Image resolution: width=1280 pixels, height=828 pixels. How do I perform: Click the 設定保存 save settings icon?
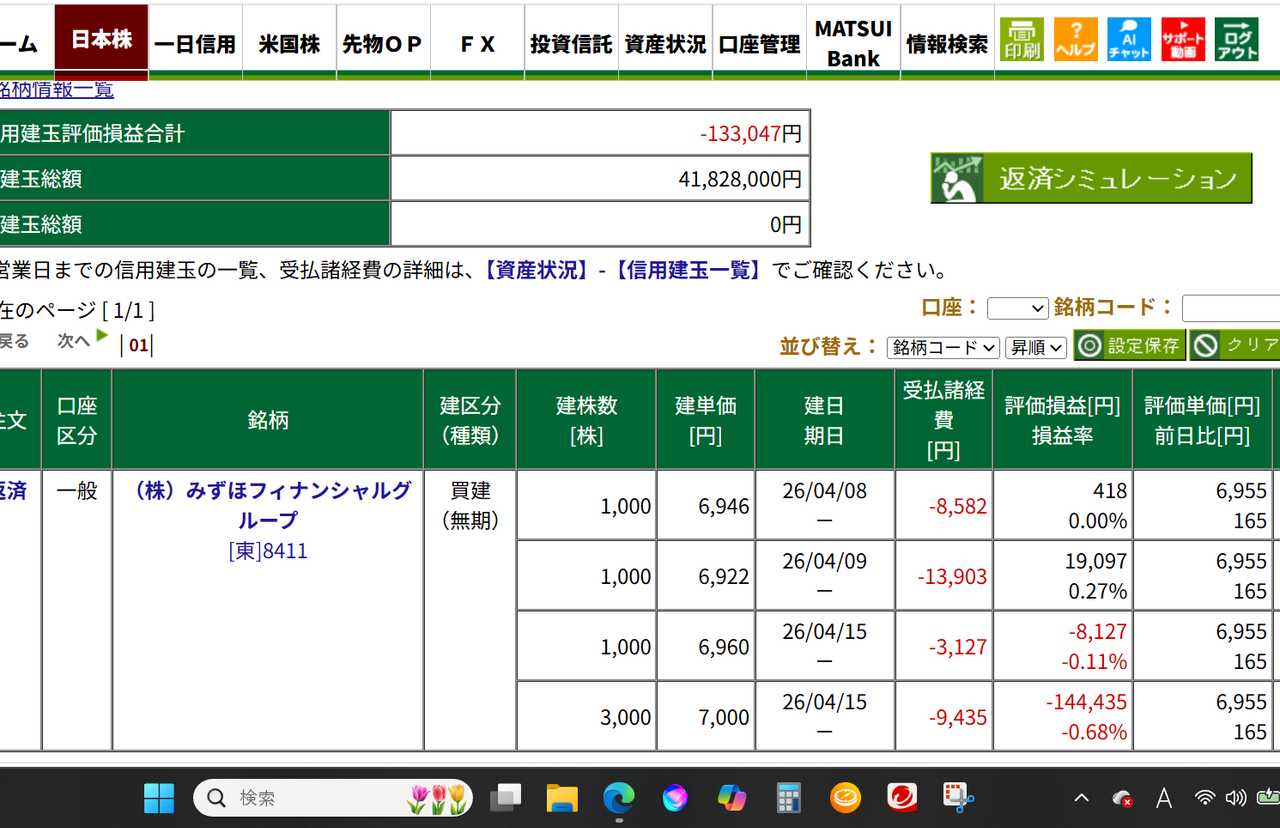1129,344
